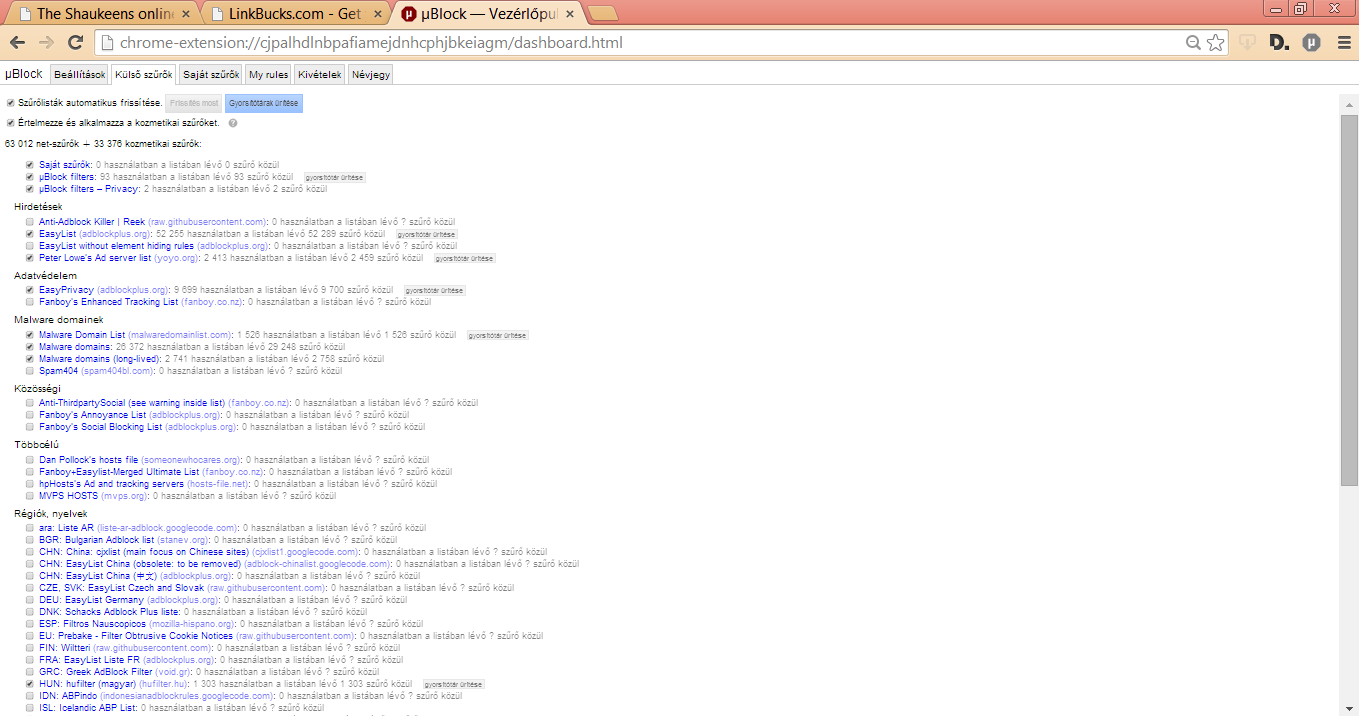Screen dimensions: 1359x716
Task: Click the browser back arrow
Action: click(x=17, y=43)
